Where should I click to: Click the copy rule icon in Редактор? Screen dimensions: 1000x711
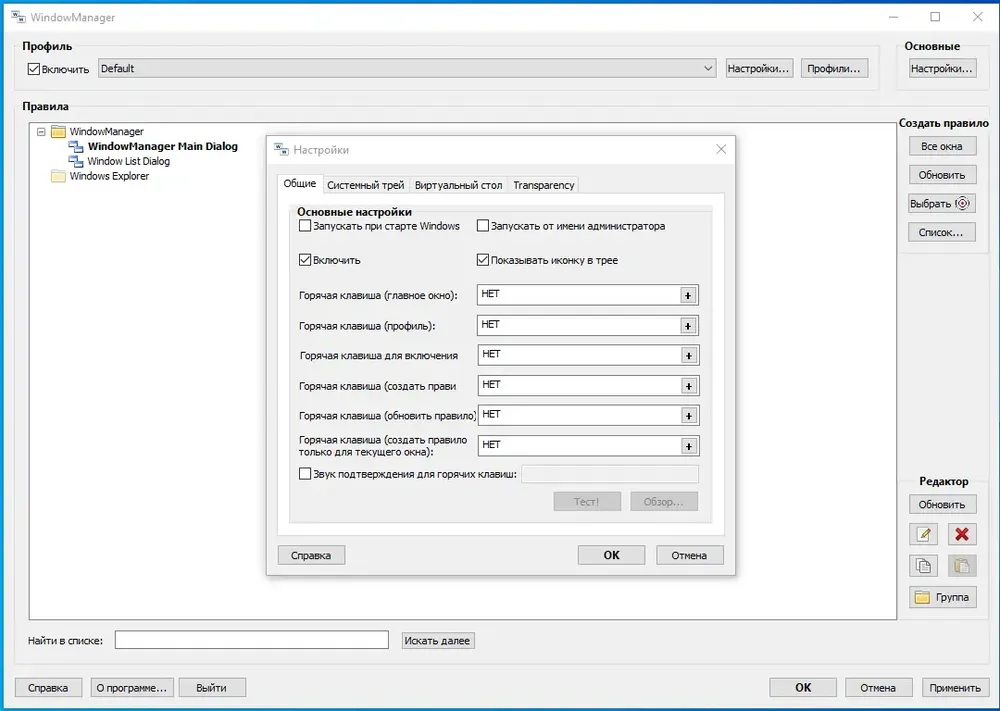click(923, 566)
